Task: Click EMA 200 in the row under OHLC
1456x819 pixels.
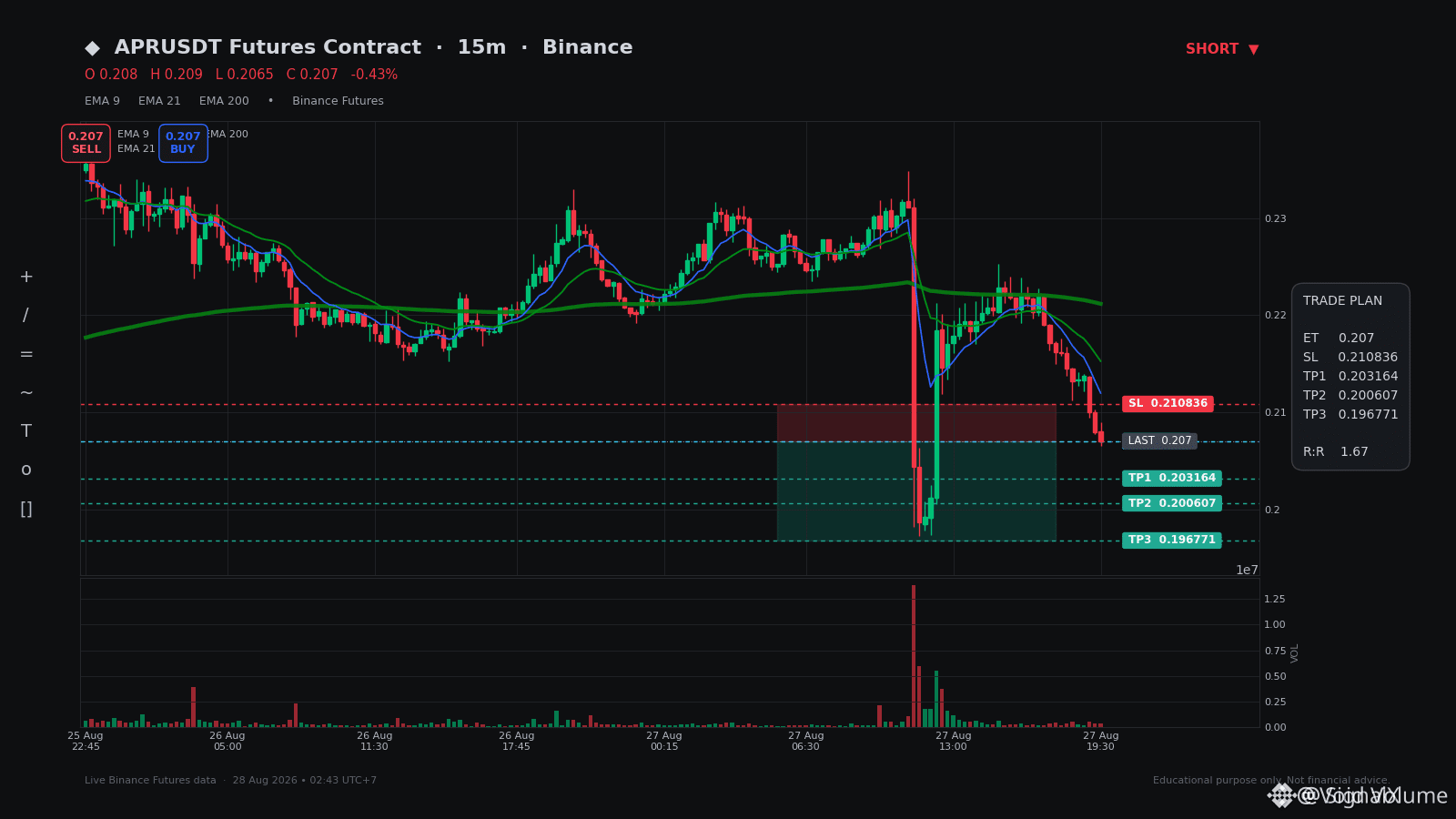Action: click(224, 101)
